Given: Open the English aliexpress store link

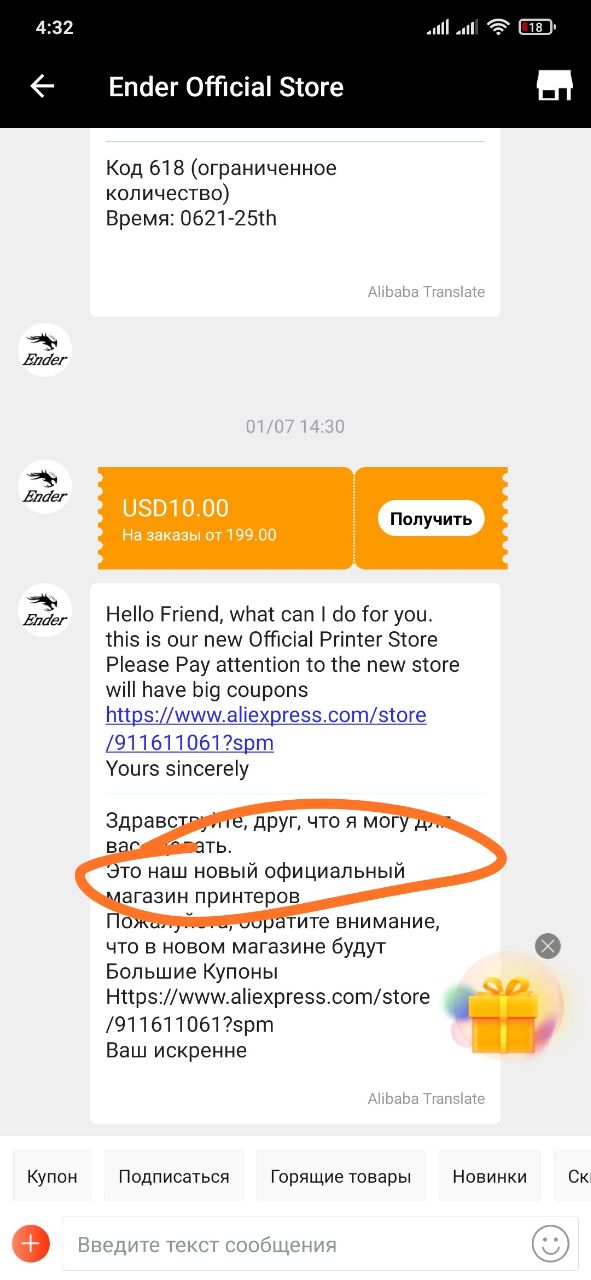Looking at the screenshot, I should click(266, 729).
